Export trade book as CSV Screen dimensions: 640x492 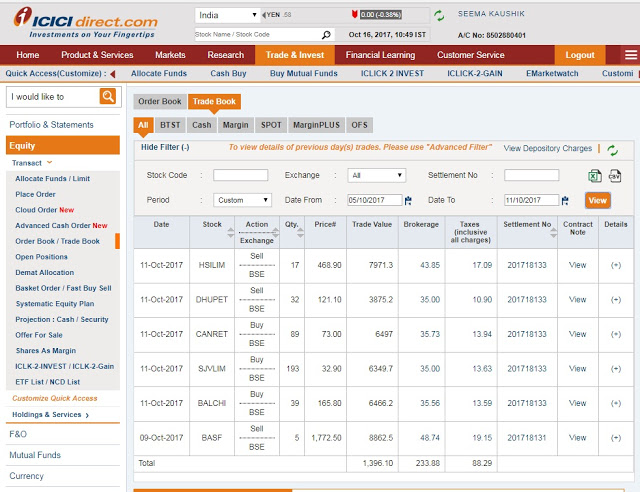coord(615,176)
